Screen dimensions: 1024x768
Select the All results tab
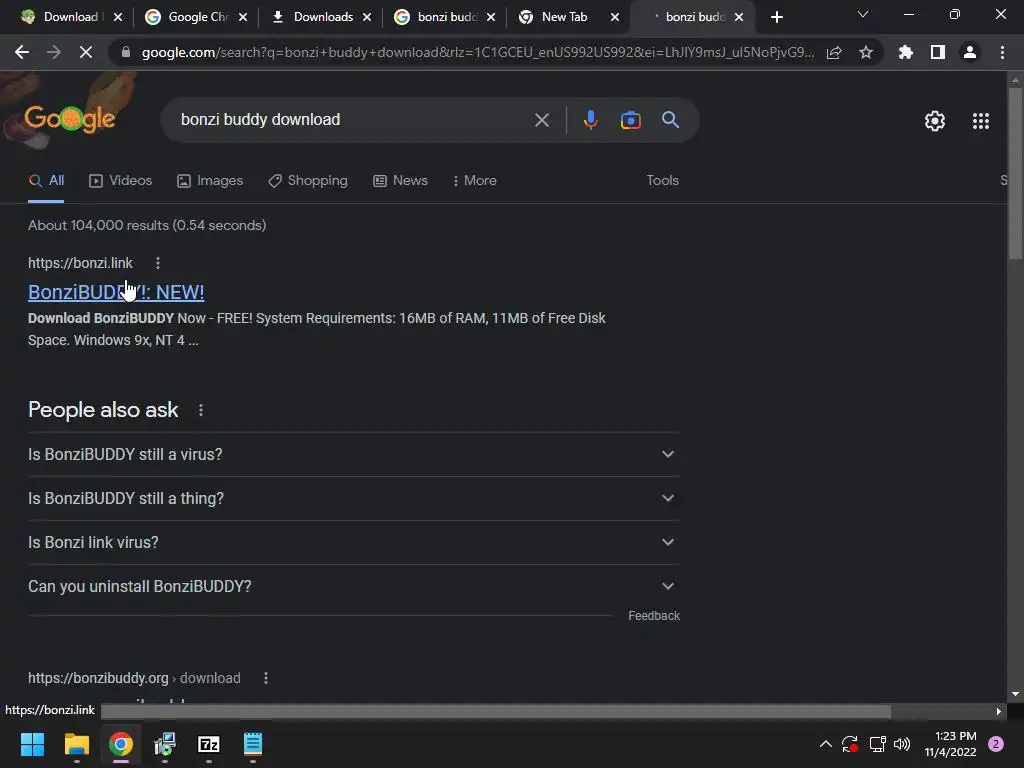pyautogui.click(x=46, y=181)
